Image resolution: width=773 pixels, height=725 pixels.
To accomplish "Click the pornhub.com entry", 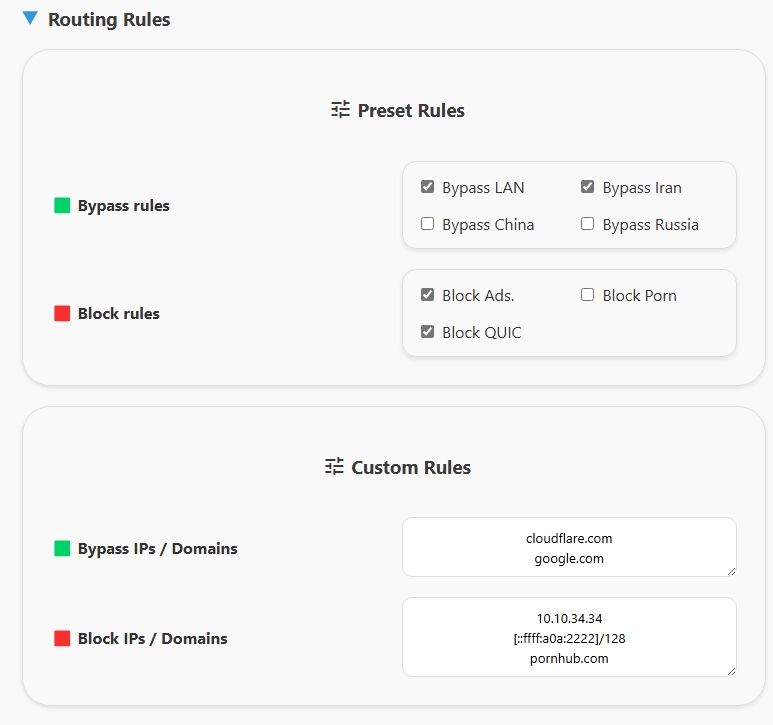I will tap(569, 658).
